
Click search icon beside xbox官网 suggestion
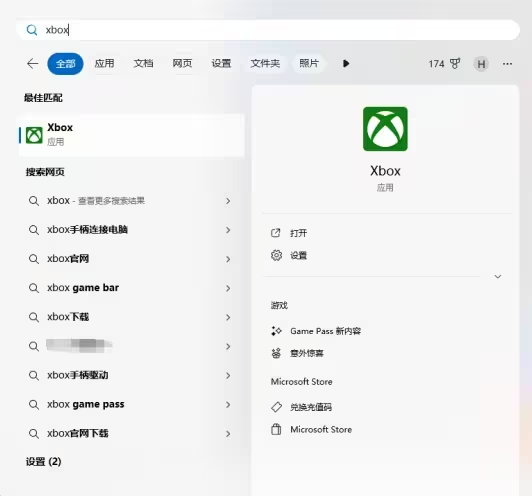tap(34, 259)
